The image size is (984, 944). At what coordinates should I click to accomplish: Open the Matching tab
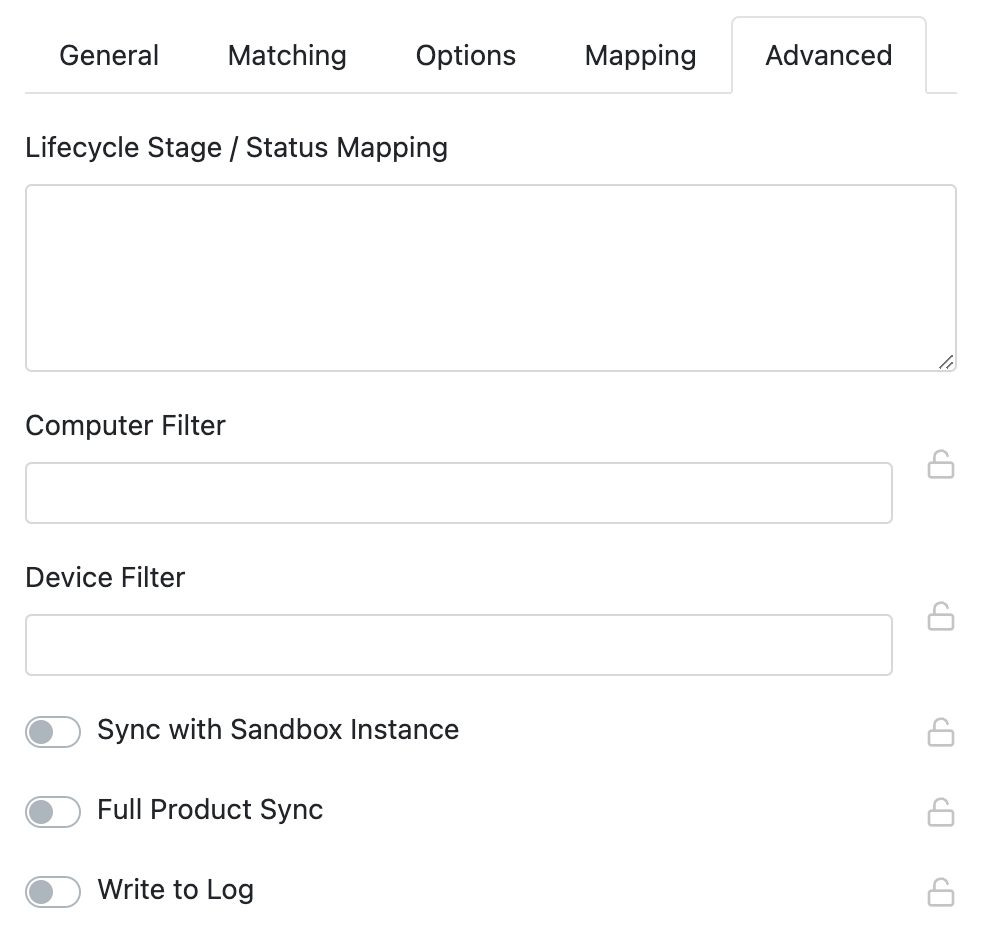pos(286,55)
